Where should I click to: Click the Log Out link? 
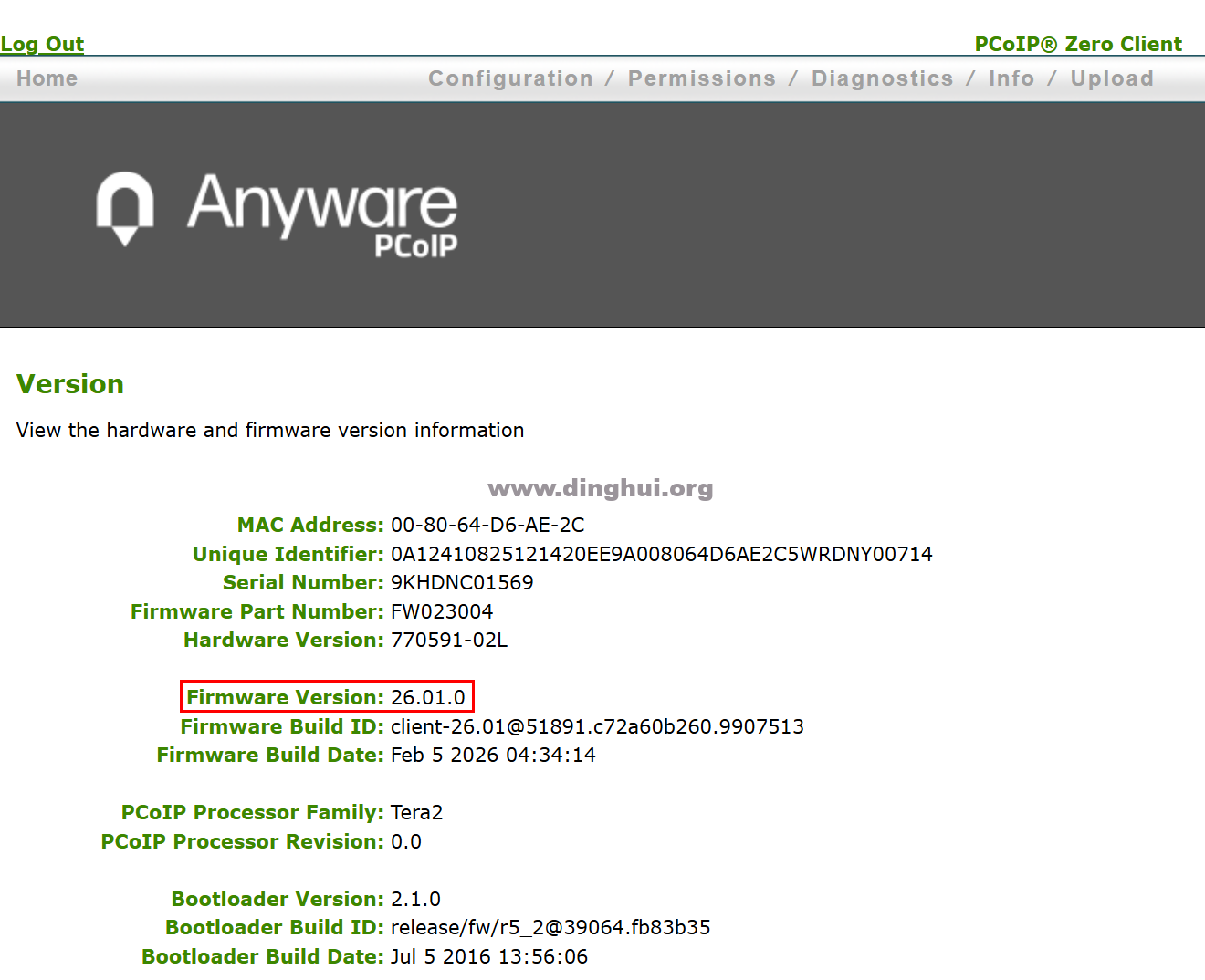coord(42,44)
